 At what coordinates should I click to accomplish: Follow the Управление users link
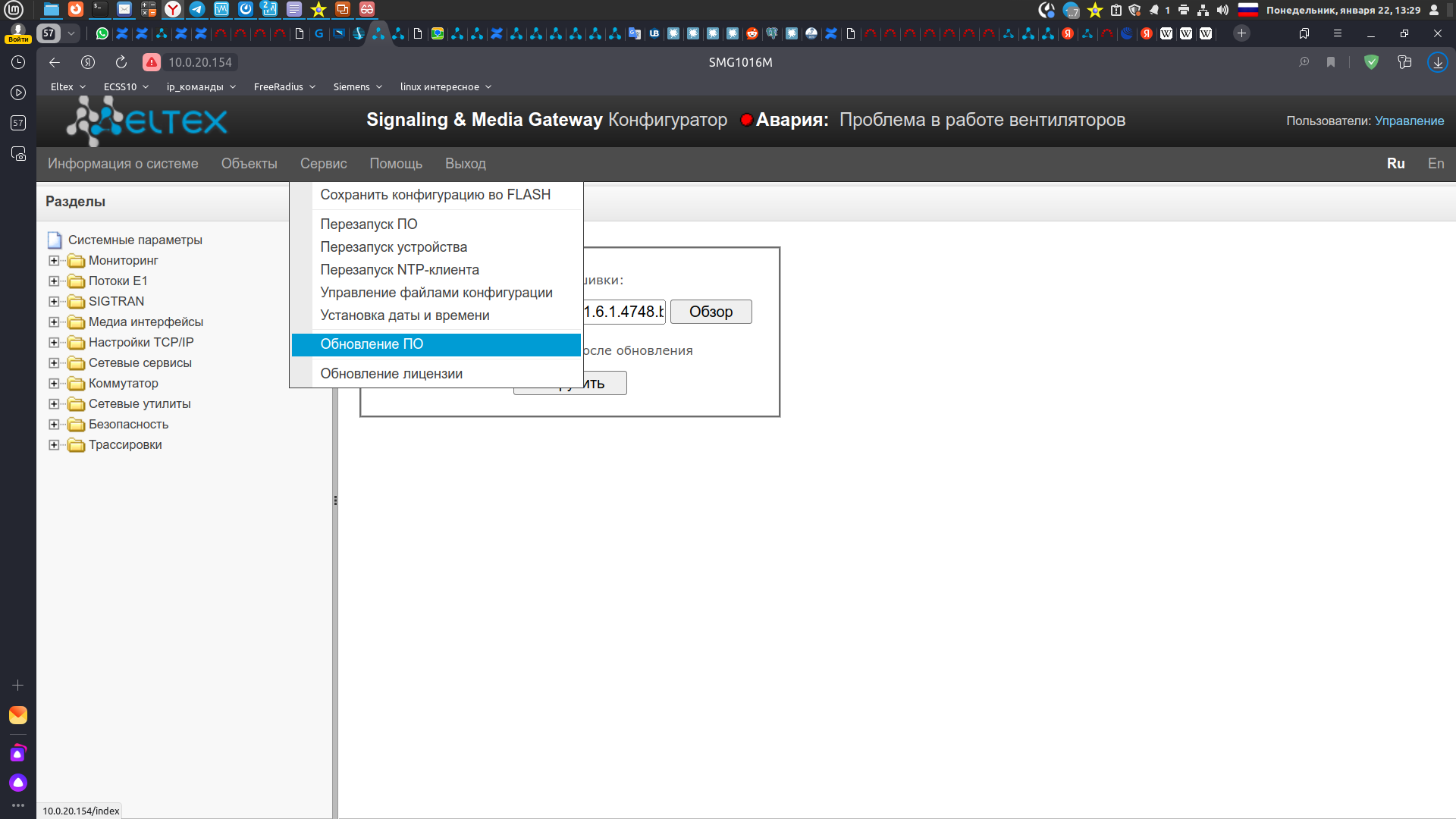tap(1409, 121)
